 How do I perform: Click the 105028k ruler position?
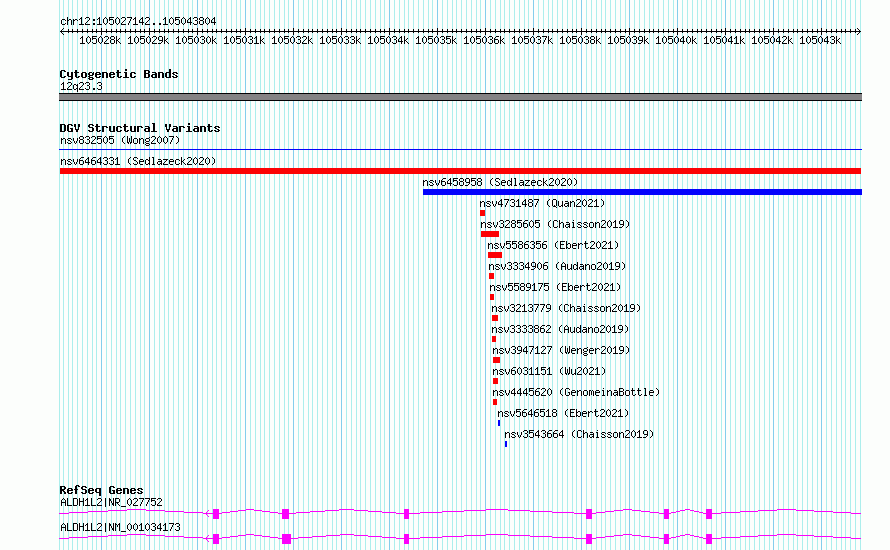tap(100, 40)
